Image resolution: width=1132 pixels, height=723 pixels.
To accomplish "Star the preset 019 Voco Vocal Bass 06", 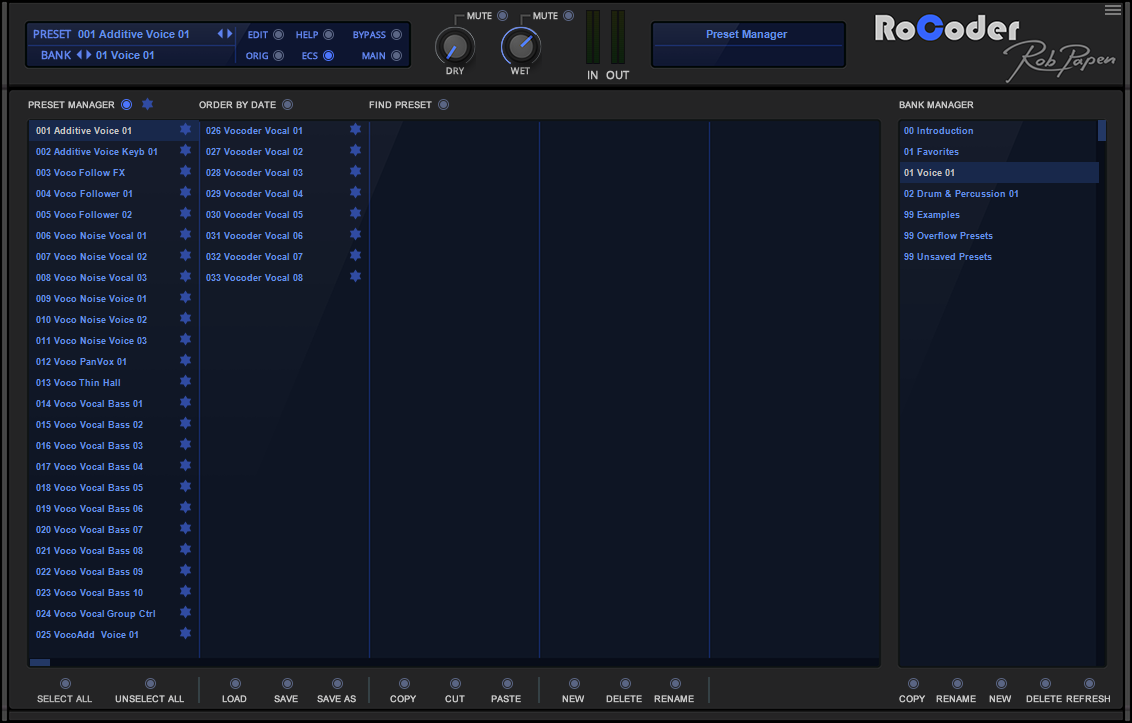I will point(184,508).
